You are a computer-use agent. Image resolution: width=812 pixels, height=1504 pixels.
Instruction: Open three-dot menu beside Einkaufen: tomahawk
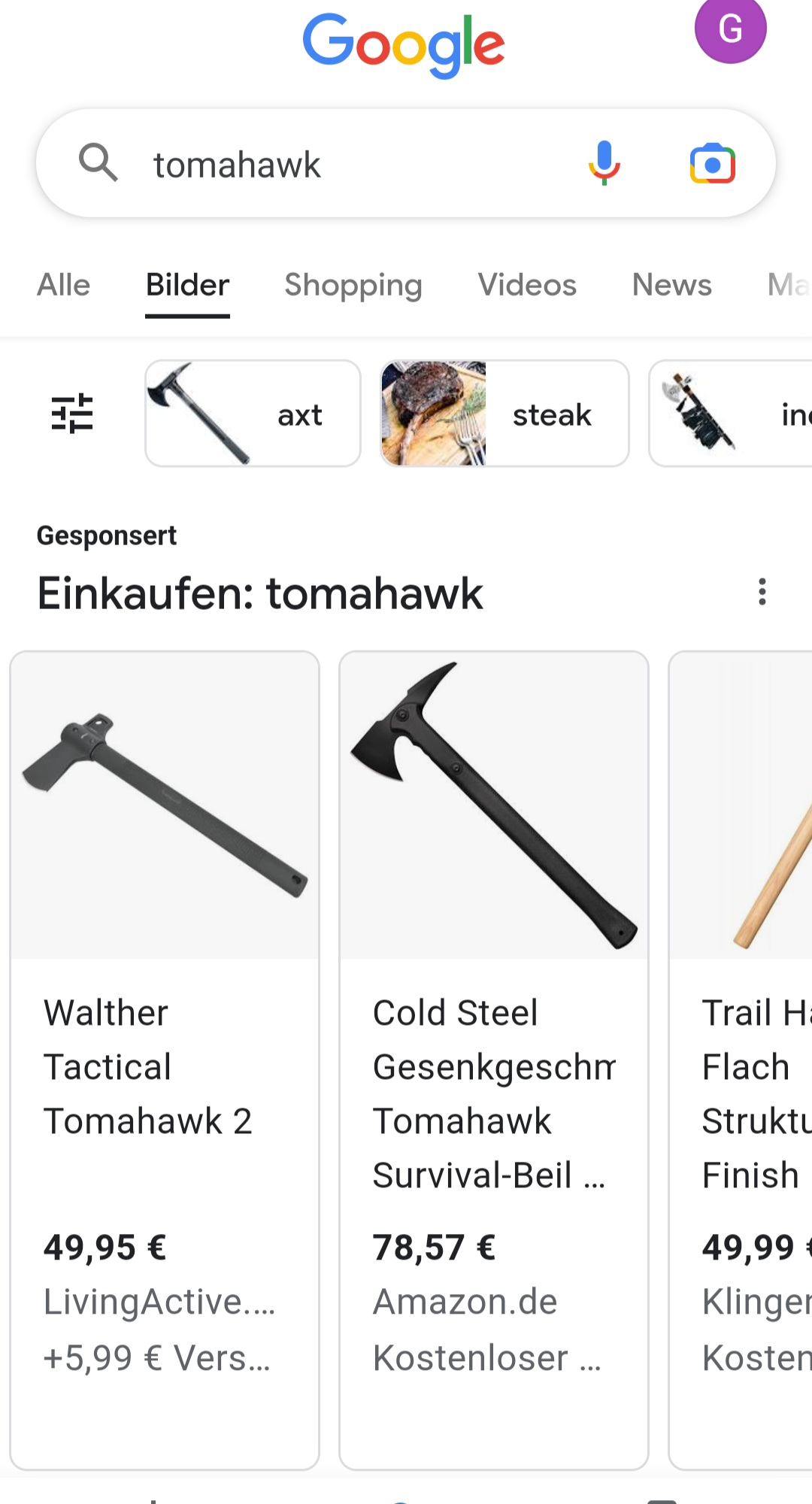pos(762,592)
